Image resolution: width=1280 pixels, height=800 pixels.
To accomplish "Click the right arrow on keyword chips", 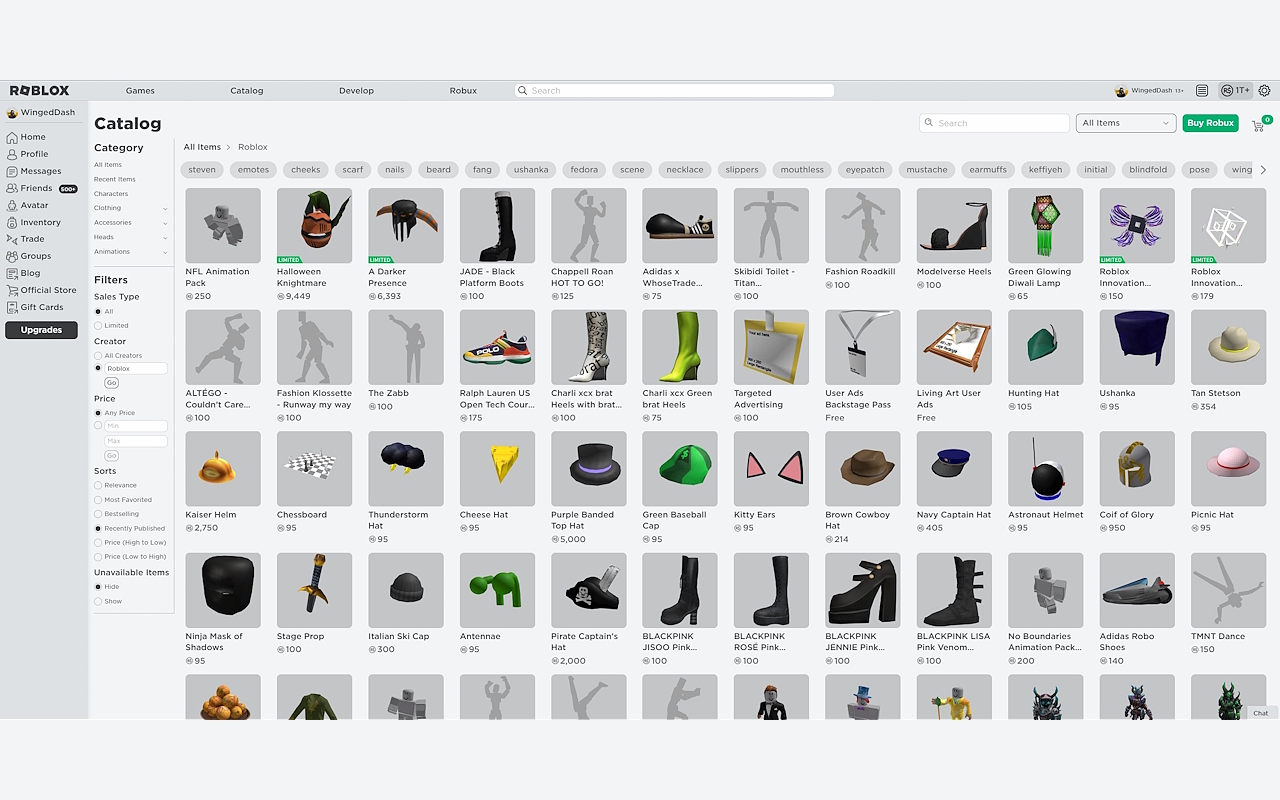I will pos(1263,170).
